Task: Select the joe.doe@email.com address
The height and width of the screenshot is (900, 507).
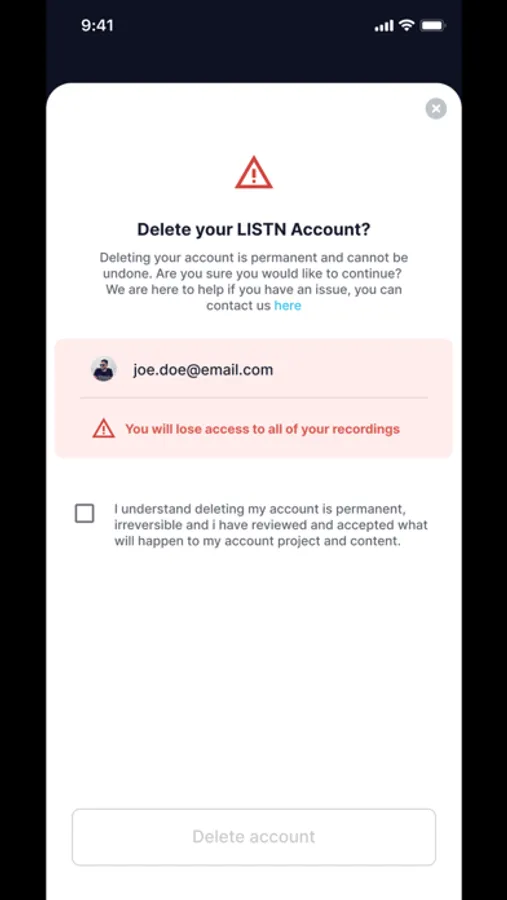Action: pos(203,370)
